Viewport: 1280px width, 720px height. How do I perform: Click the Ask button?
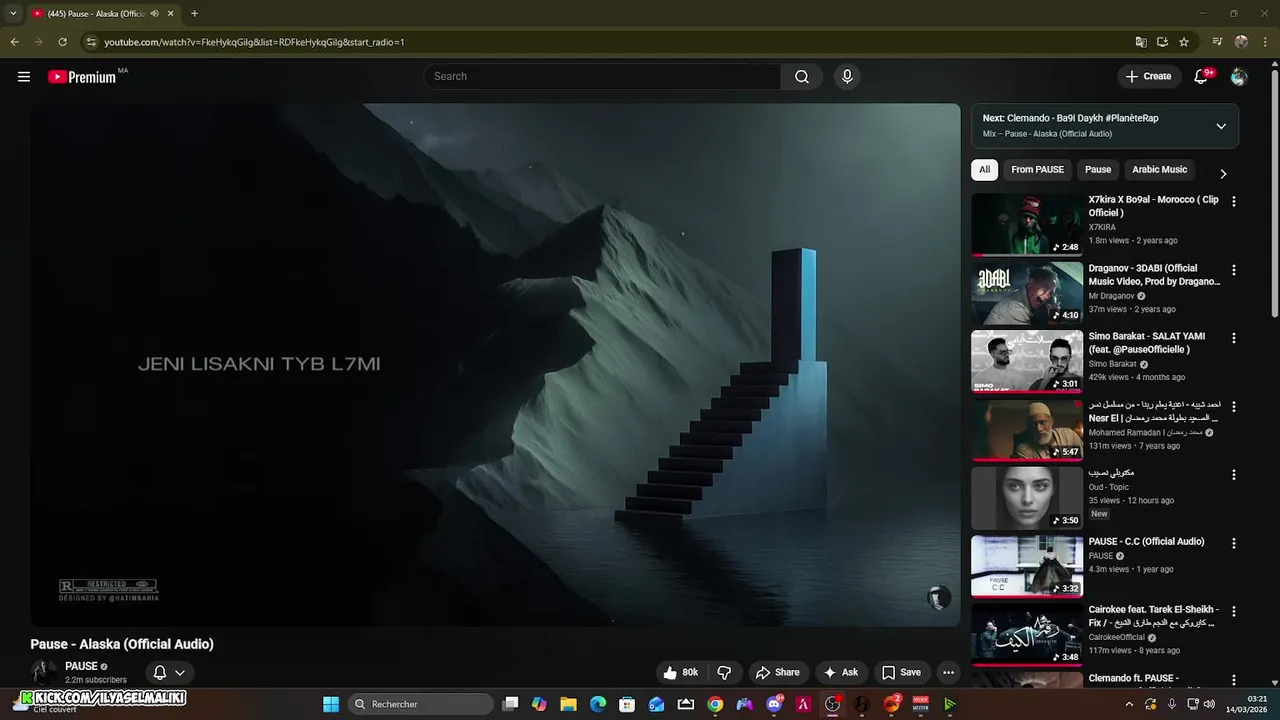(839, 673)
